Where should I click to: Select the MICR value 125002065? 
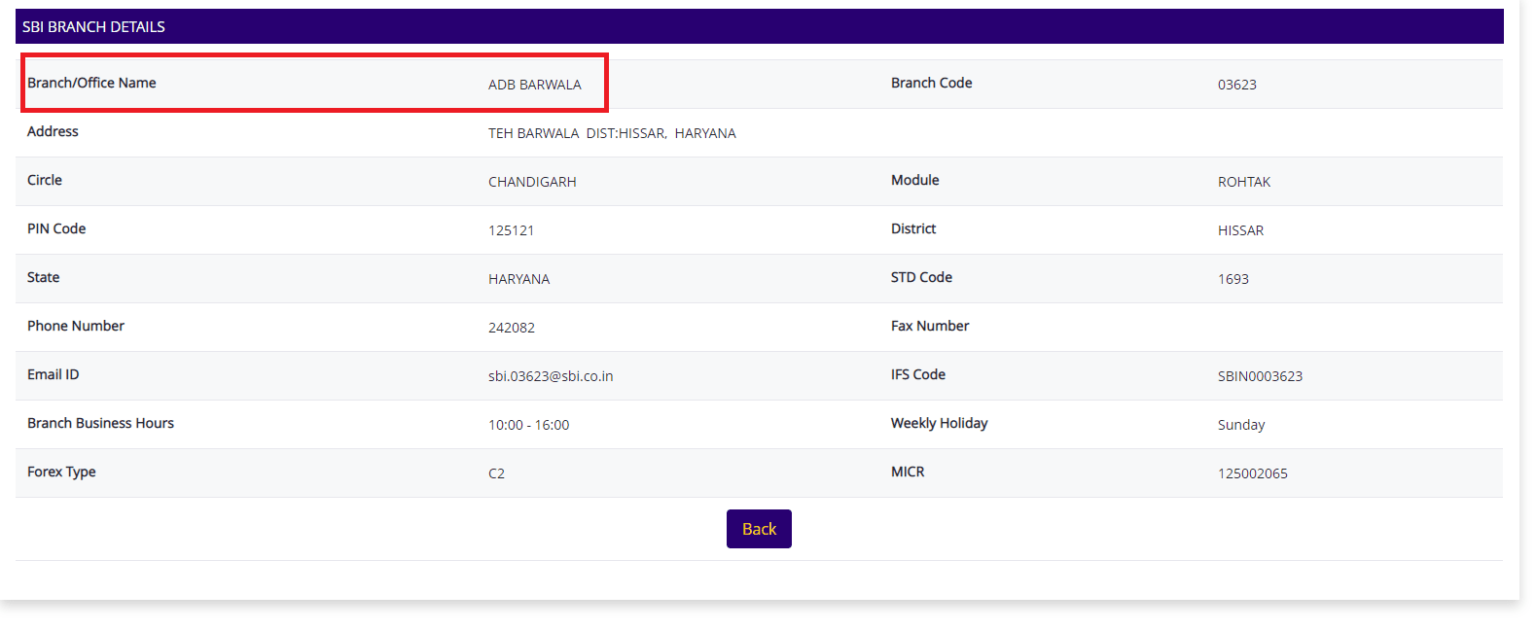point(1252,473)
